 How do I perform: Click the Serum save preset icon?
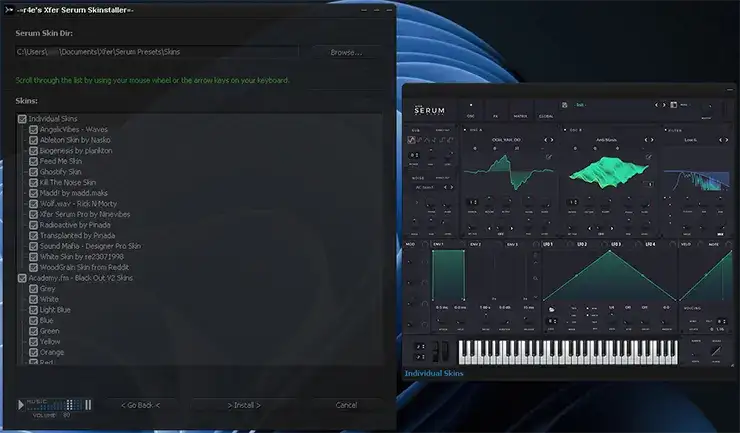(x=564, y=105)
